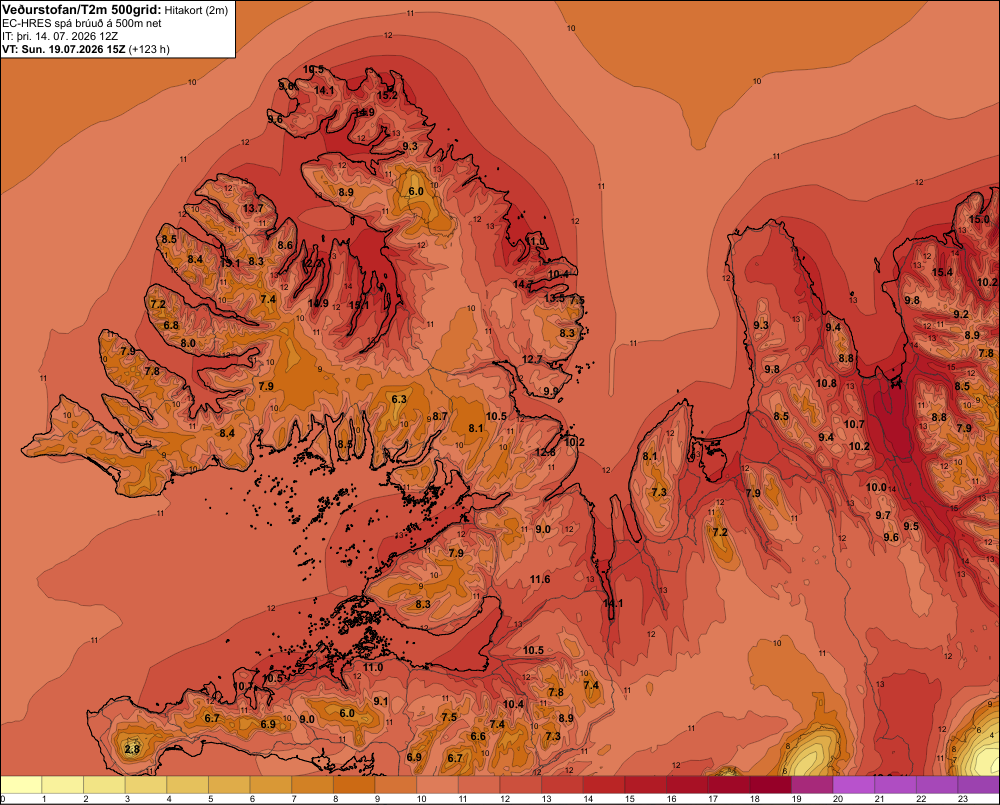
Task: Click the 10.8 temperature reading
Action: tap(826, 383)
